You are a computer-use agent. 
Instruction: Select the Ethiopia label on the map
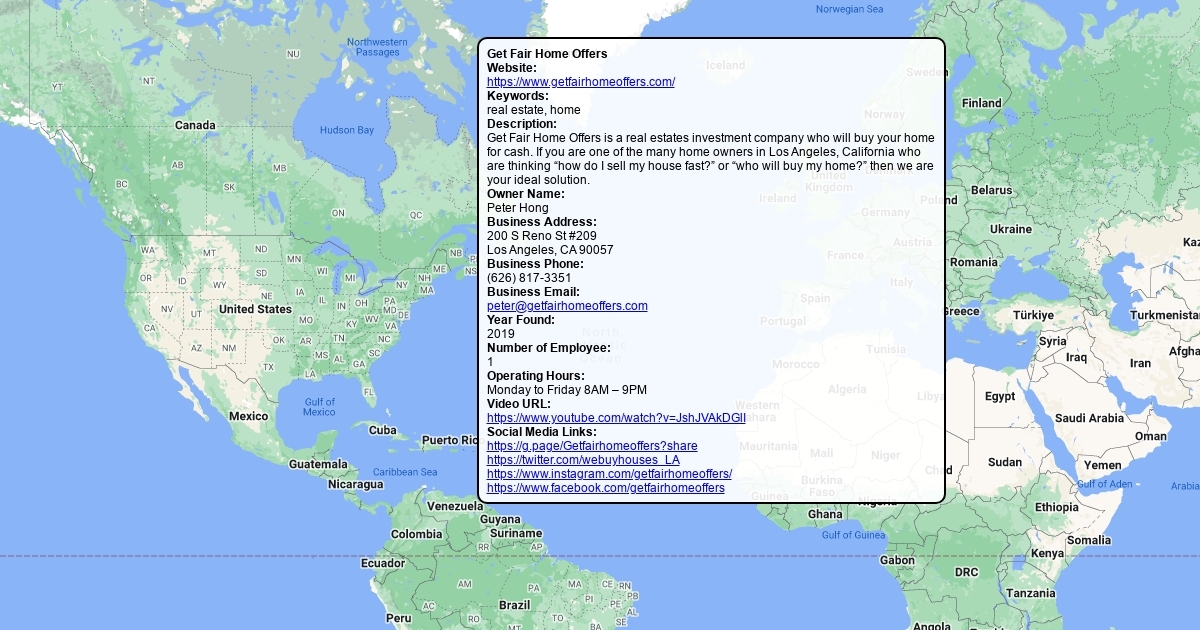(x=1057, y=508)
